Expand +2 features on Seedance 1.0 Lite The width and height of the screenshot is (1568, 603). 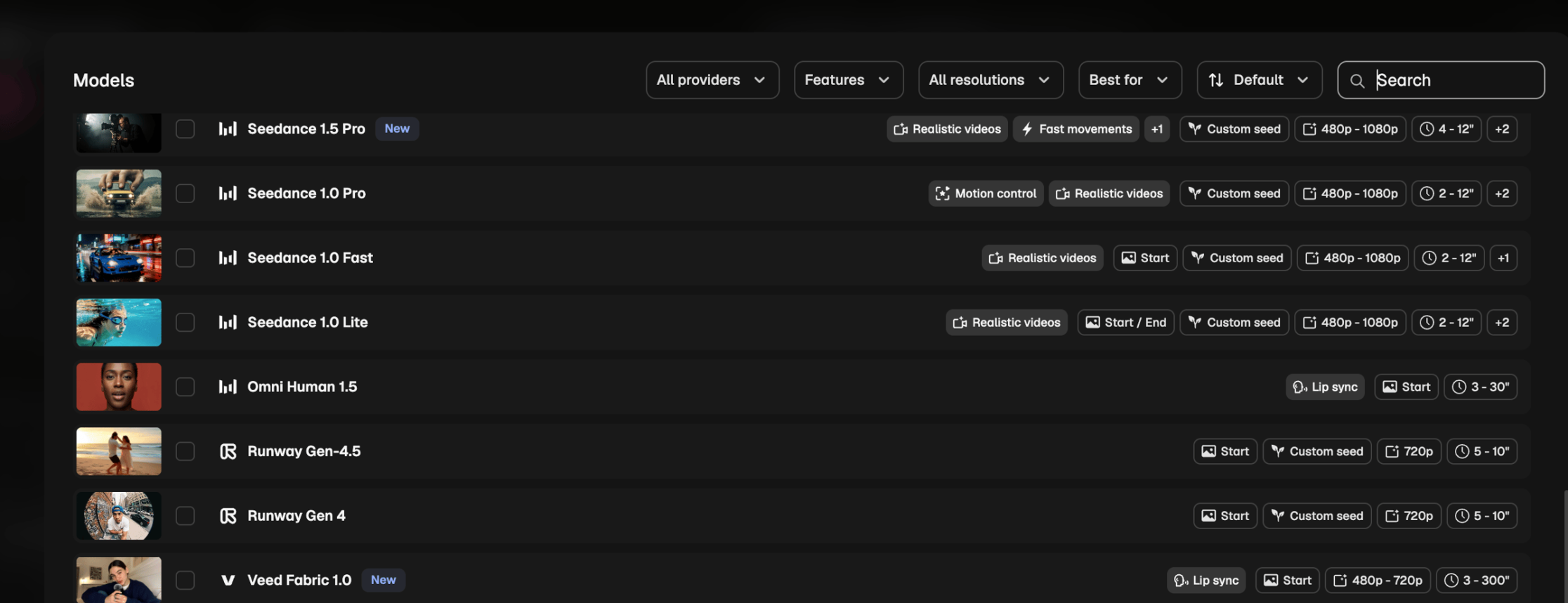1502,323
